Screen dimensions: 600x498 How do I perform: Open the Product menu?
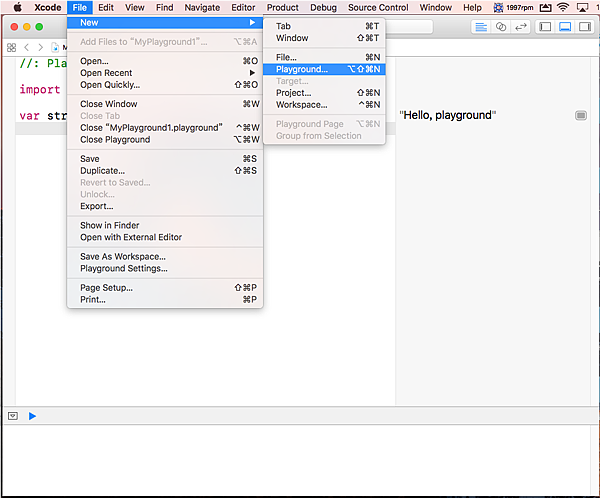282,7
